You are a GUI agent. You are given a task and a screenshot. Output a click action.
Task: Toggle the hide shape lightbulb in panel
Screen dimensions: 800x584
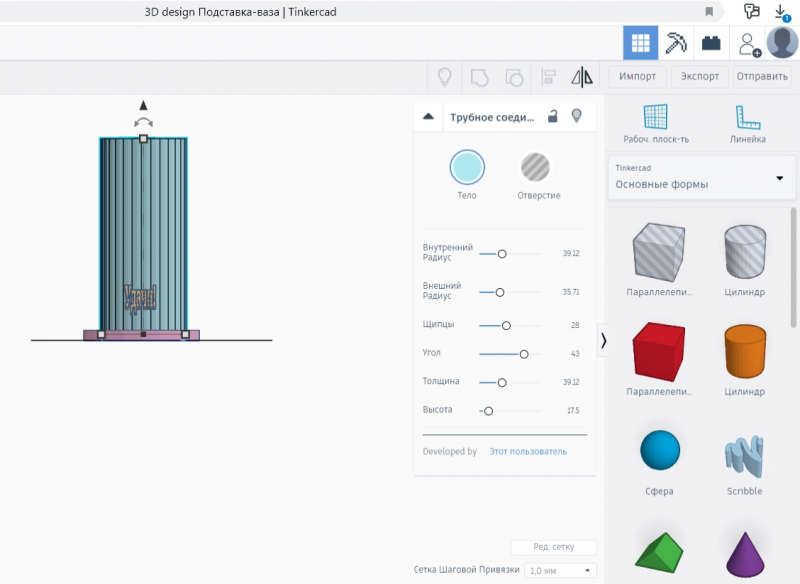577,116
